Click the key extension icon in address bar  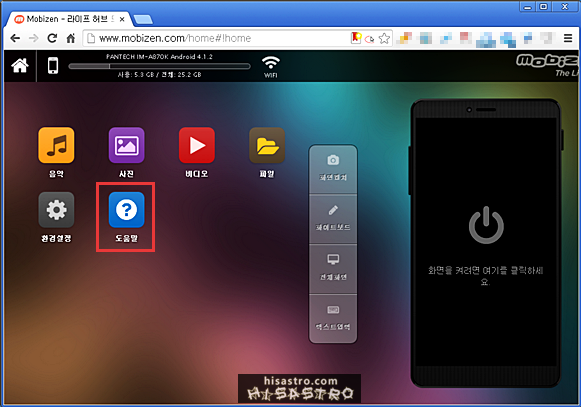click(369, 39)
